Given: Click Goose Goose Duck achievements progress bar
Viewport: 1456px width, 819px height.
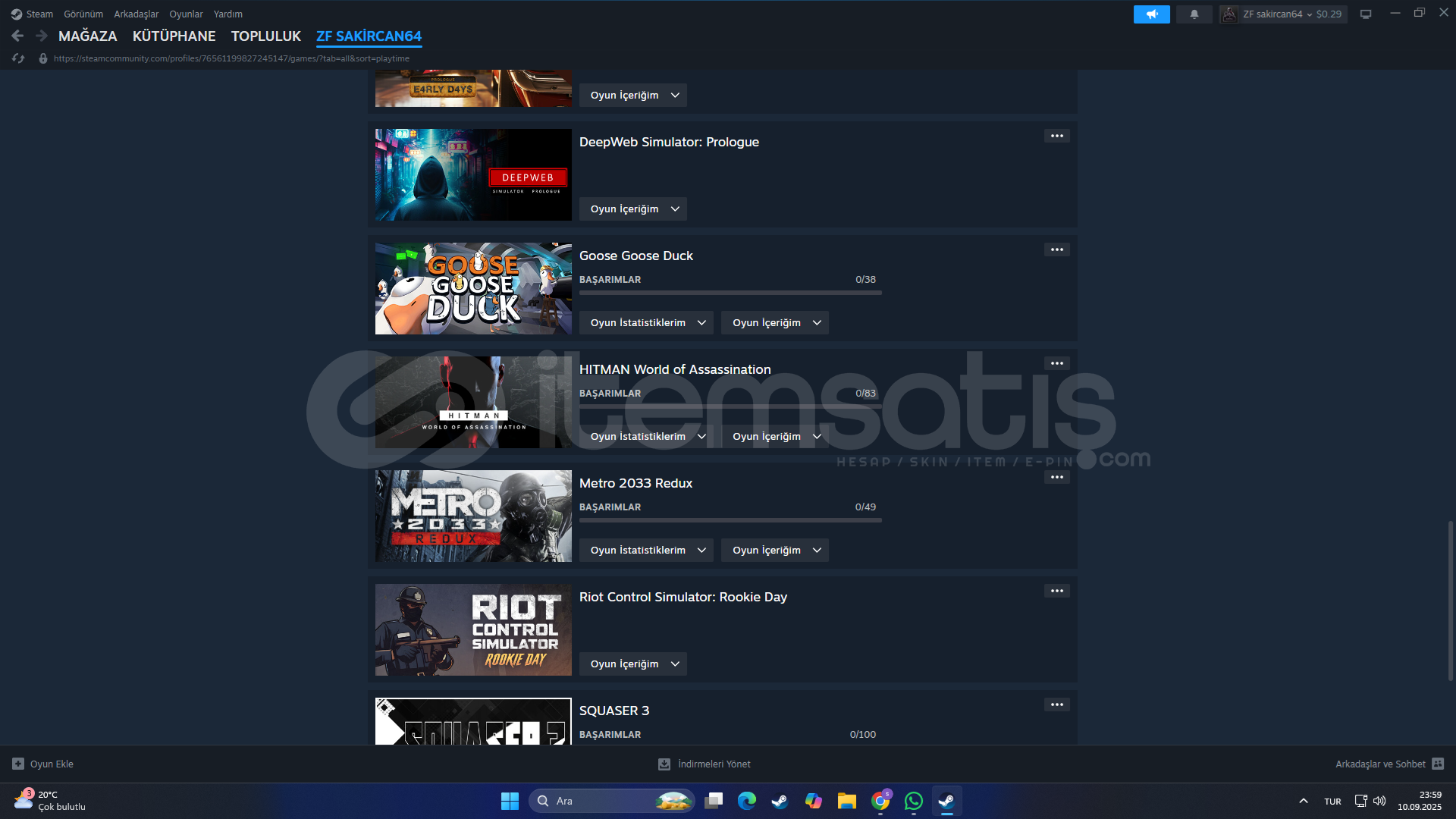Looking at the screenshot, I should point(730,293).
